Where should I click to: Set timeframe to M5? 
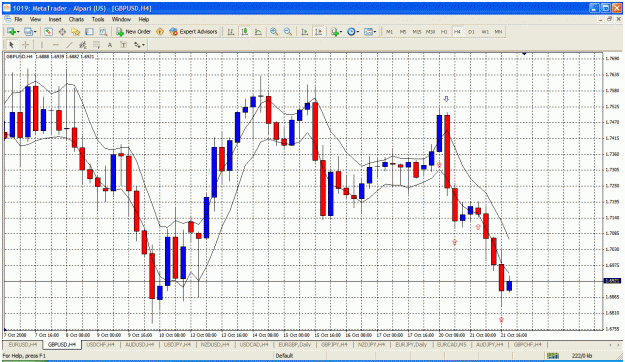(x=403, y=32)
